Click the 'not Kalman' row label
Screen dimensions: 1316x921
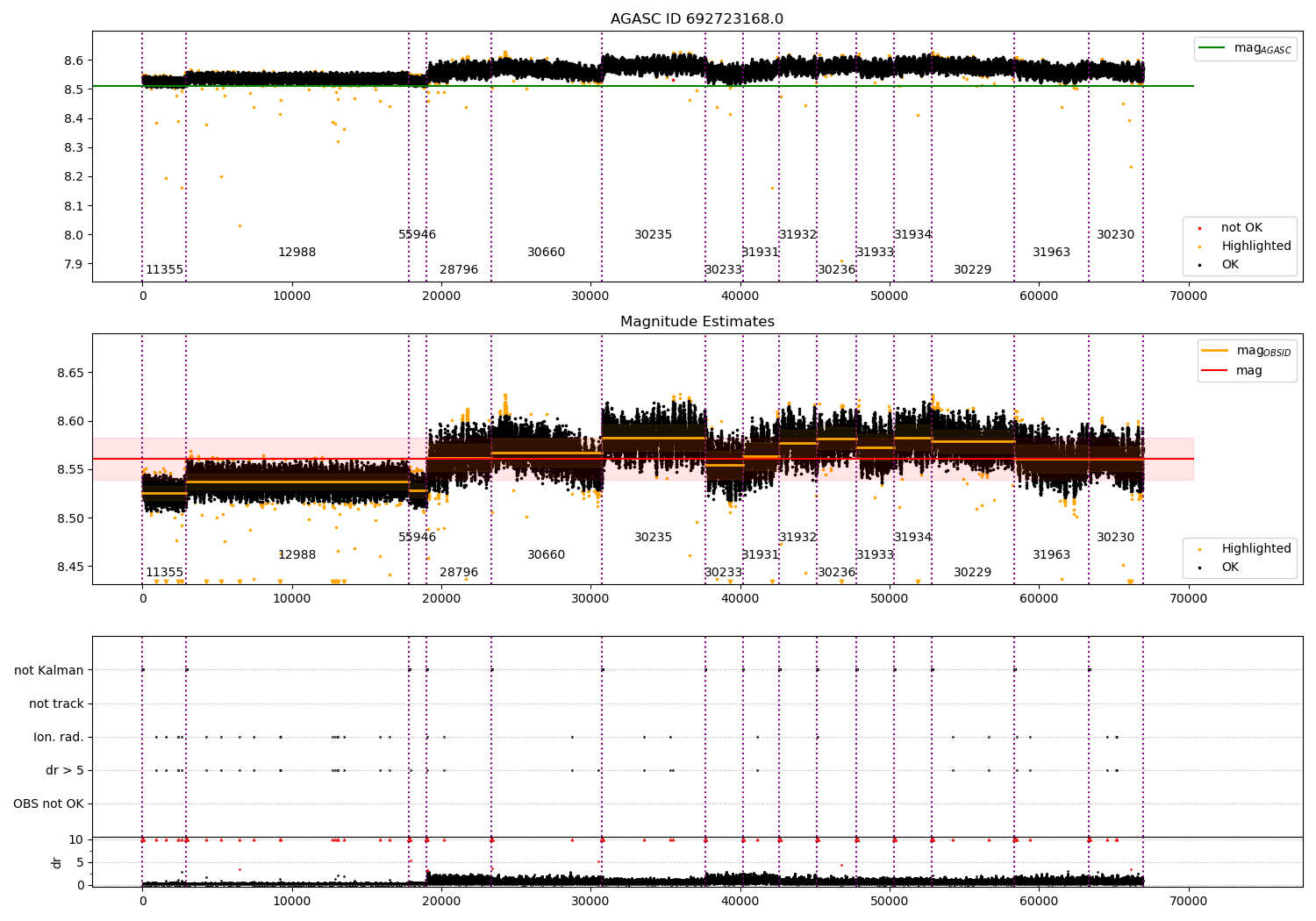pyautogui.click(x=49, y=671)
